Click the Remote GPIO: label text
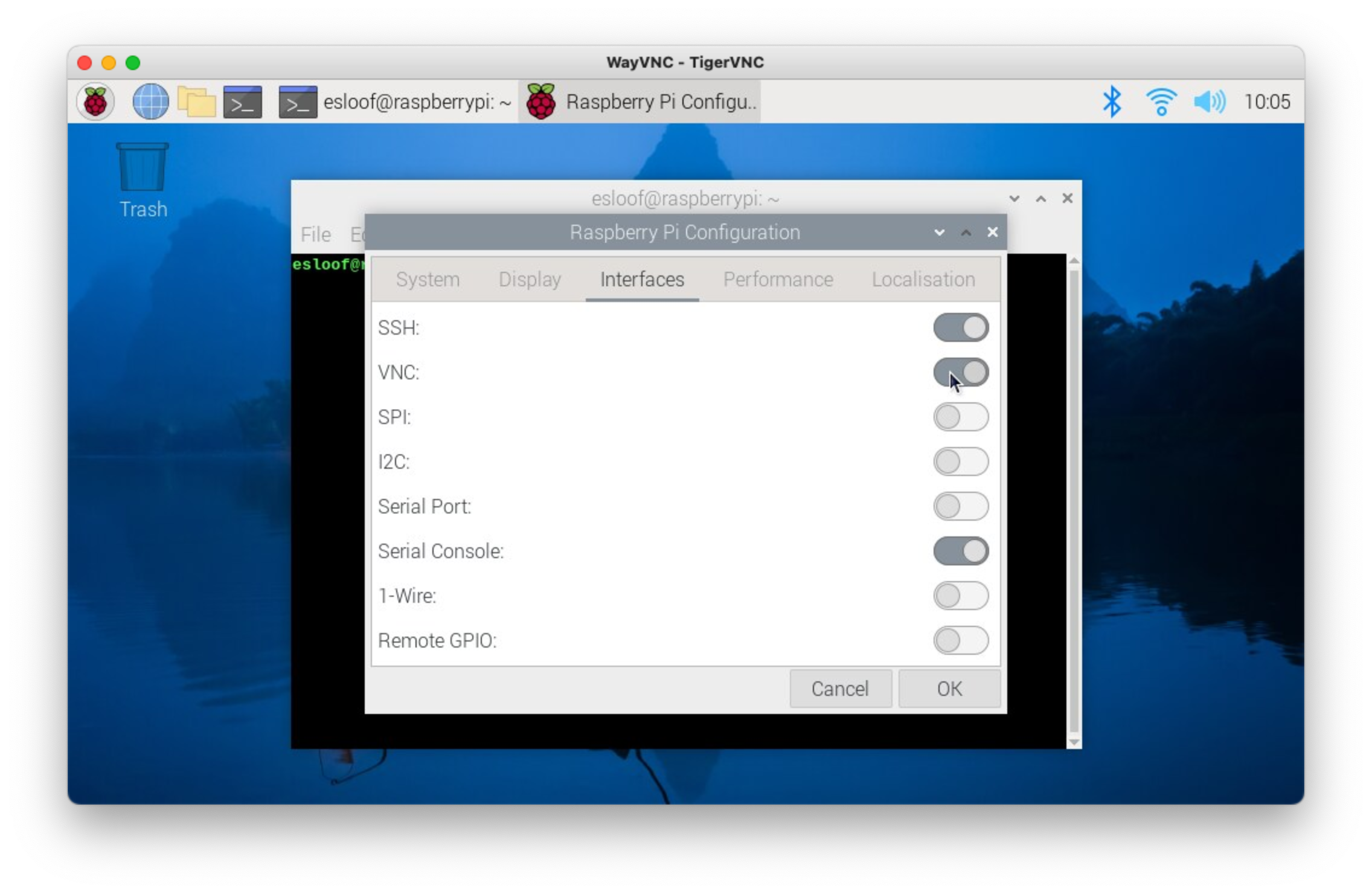Screen dimensions: 1372x894 437,641
